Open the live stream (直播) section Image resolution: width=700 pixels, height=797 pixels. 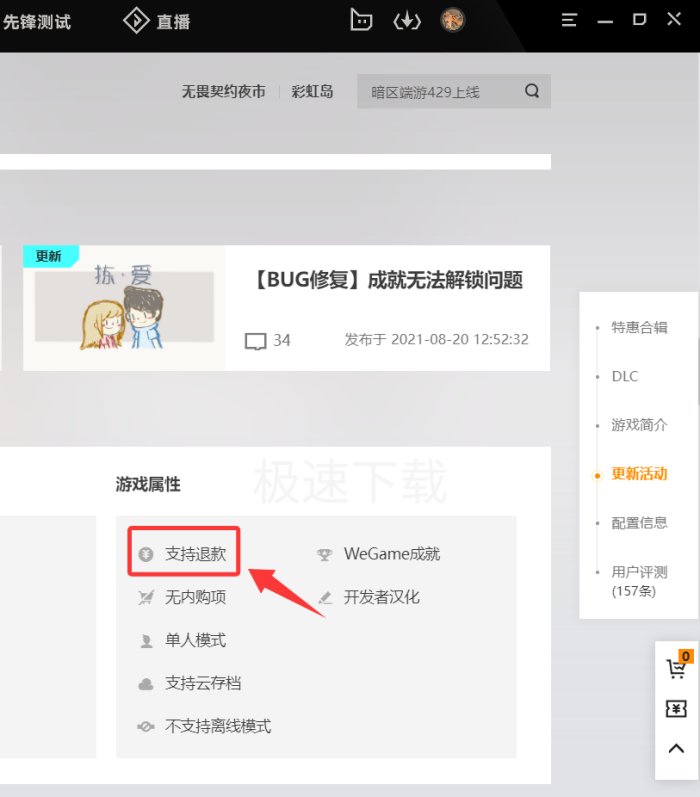point(157,21)
